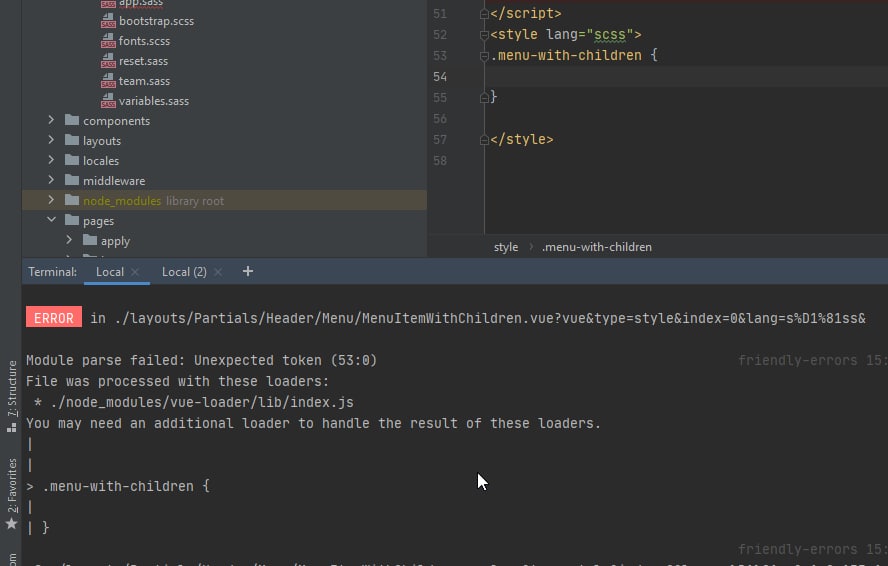This screenshot has height=566, width=888.
Task: Expand the apply folder
Action: pyautogui.click(x=69, y=240)
